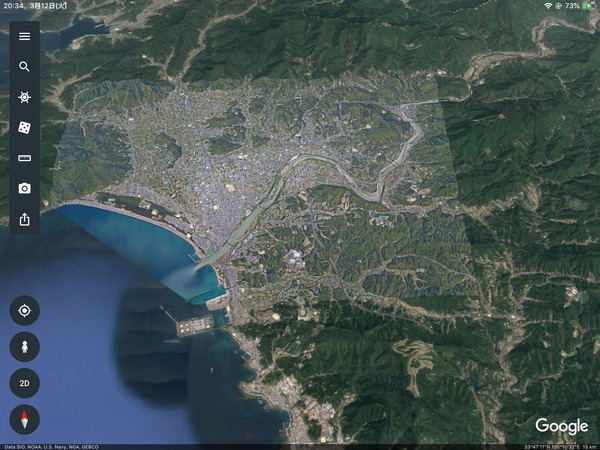Tap the battery indicator icon
600x450 pixels.
coord(587,6)
